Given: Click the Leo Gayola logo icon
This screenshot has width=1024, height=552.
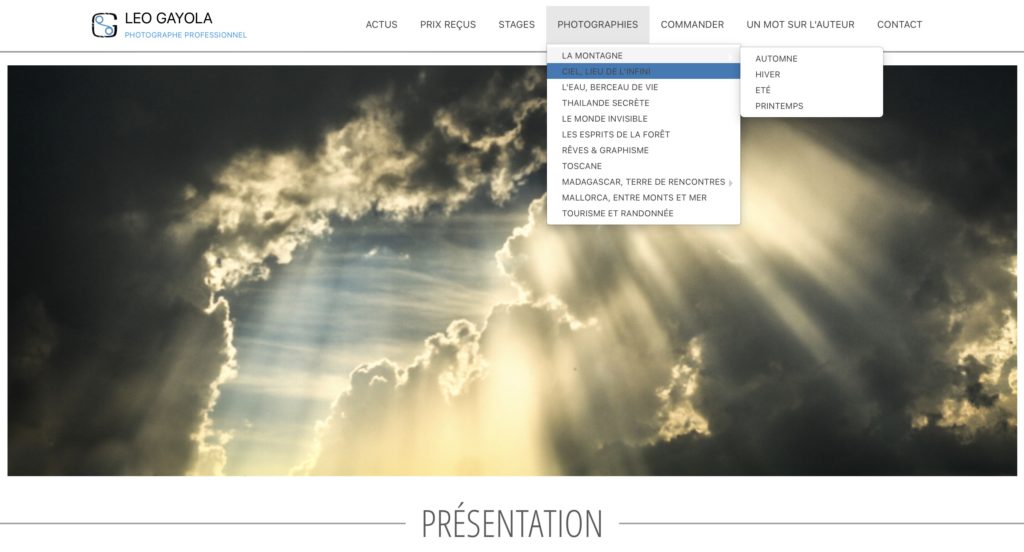Looking at the screenshot, I should pos(104,25).
